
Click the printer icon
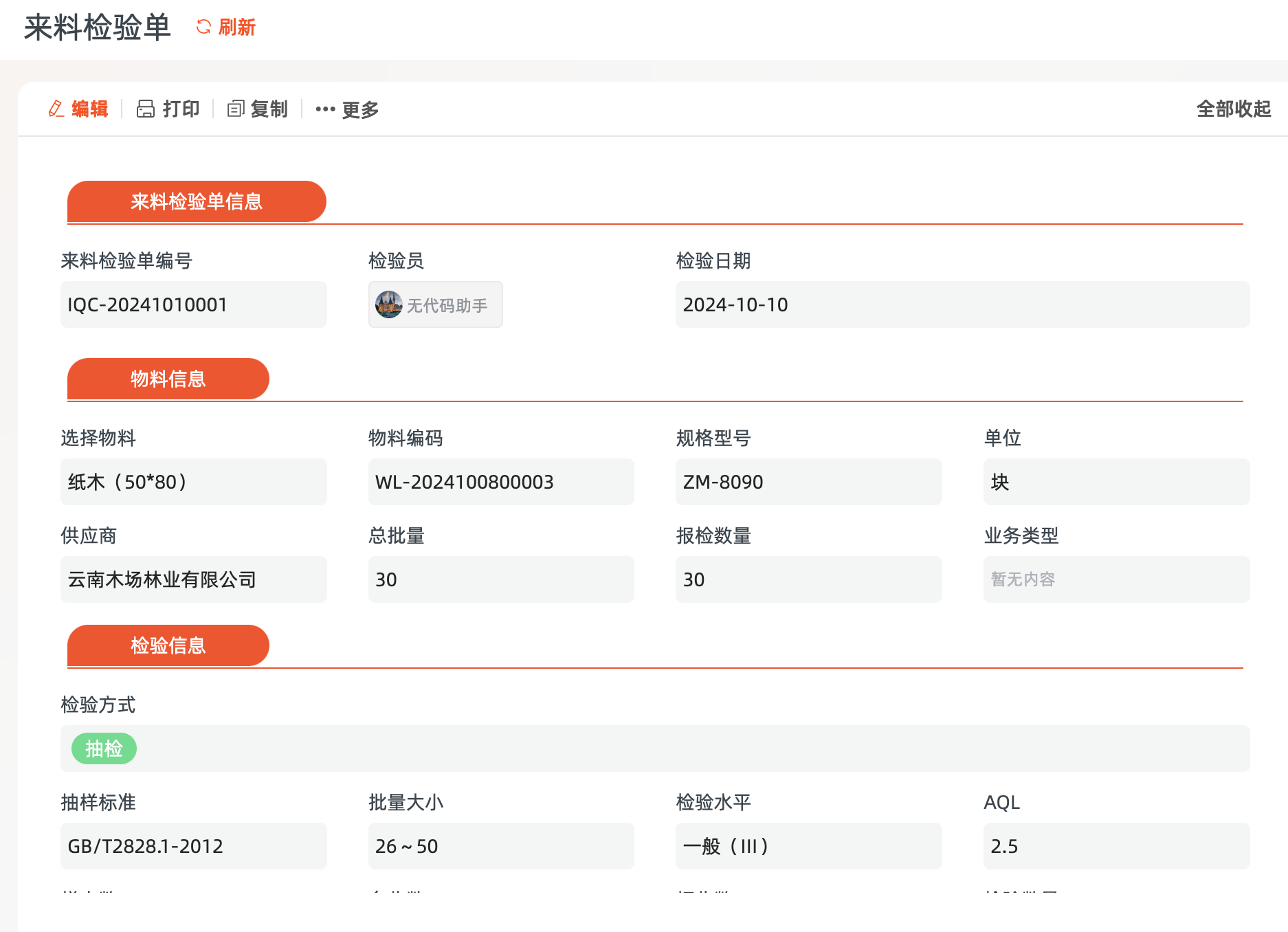[146, 109]
